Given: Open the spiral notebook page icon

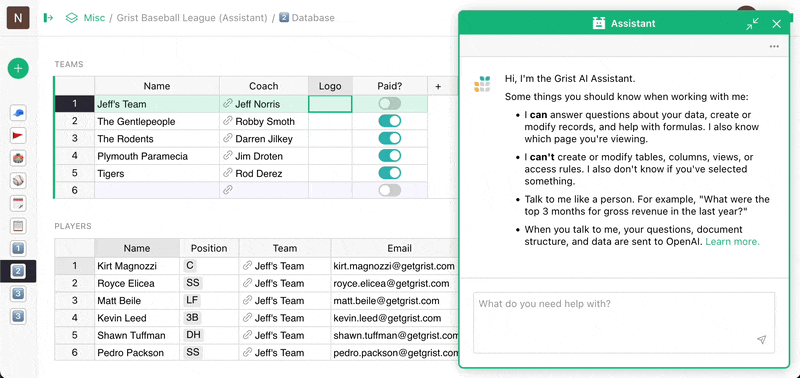Looking at the screenshot, I should tap(18, 226).
